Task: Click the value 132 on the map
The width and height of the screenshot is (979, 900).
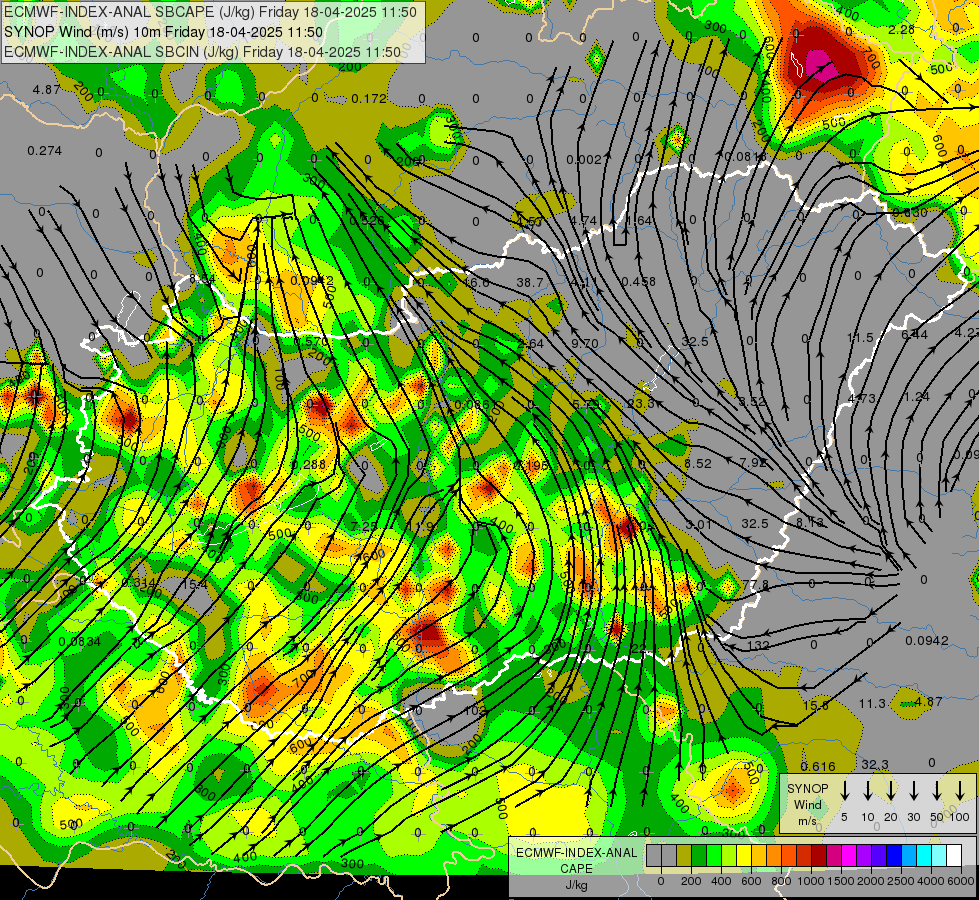Action: pyautogui.click(x=758, y=645)
